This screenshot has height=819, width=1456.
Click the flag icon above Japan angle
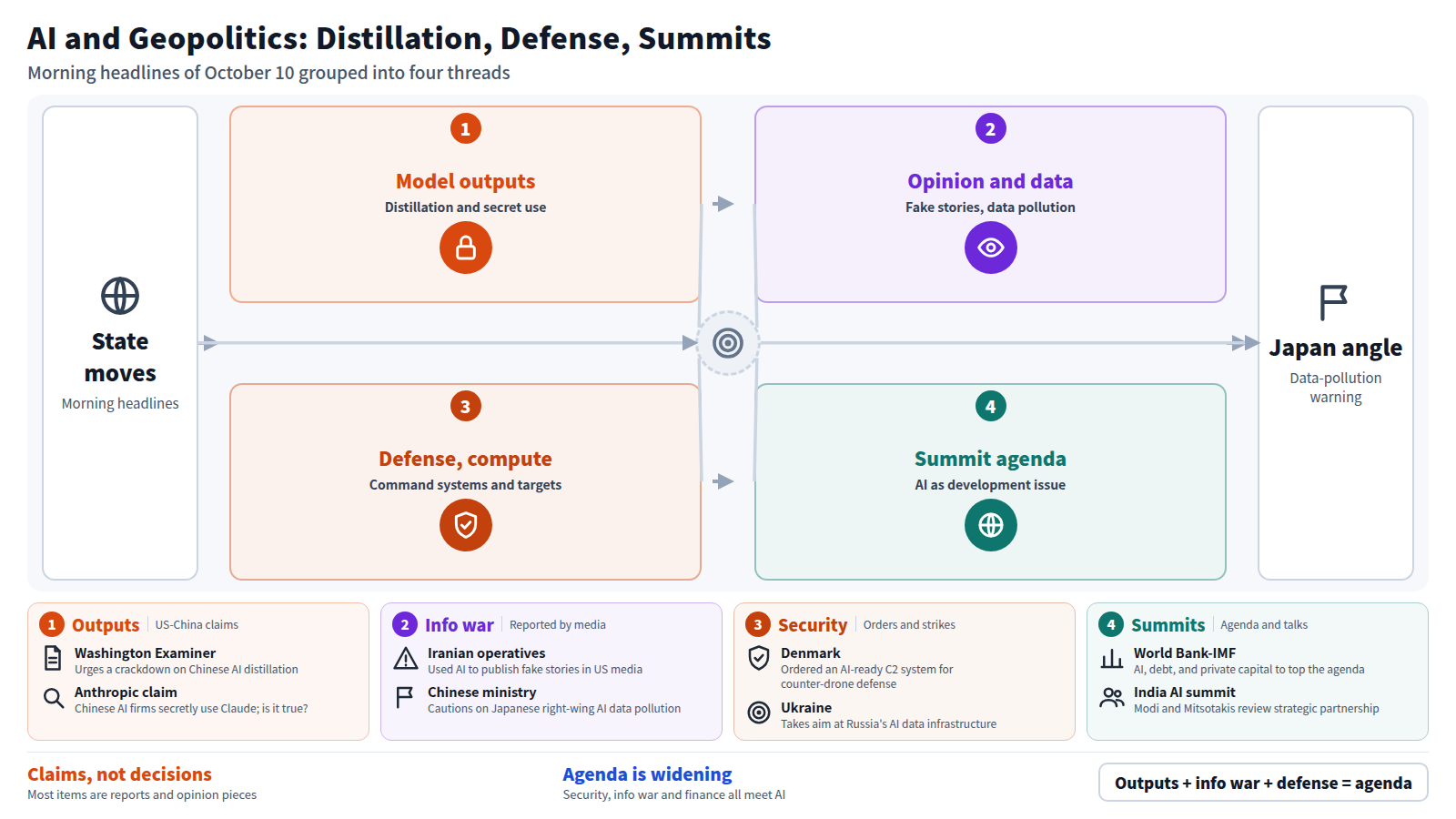point(1334,302)
